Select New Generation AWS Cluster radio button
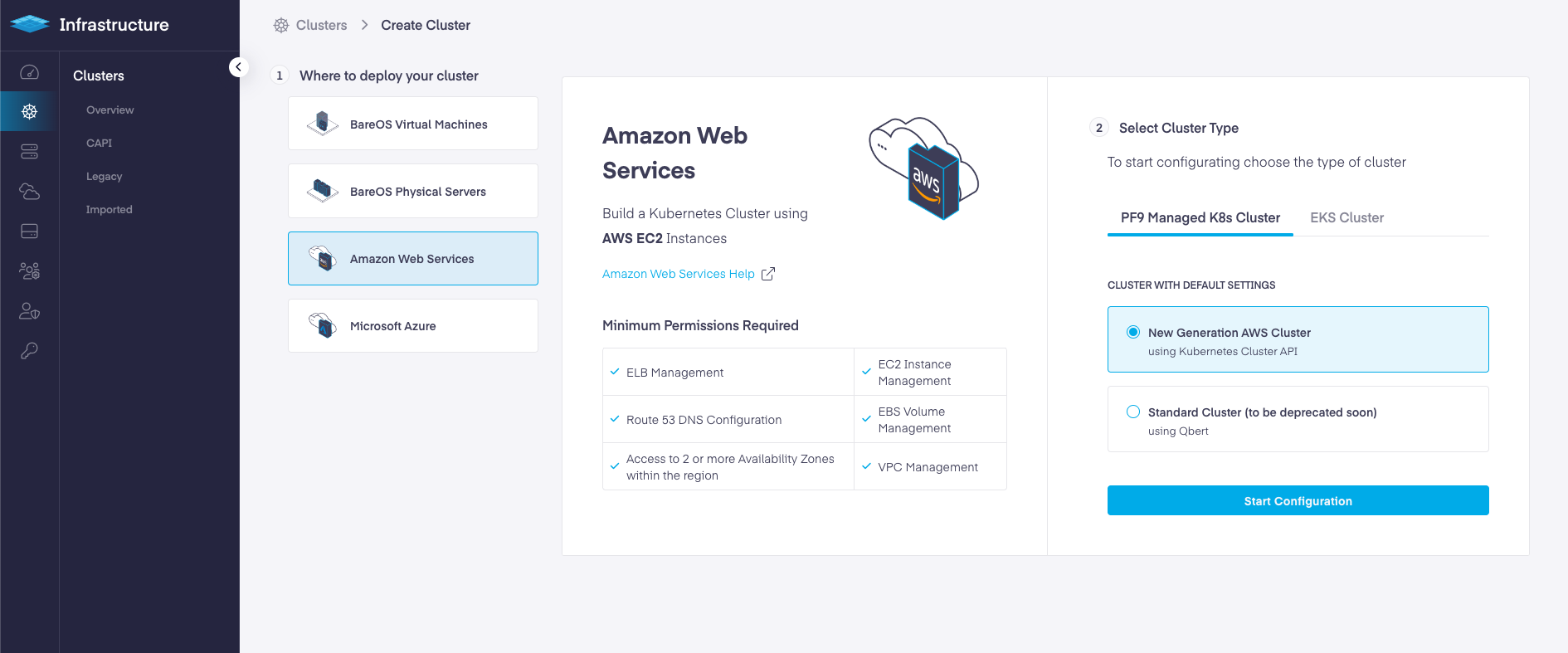Screen dimensions: 1568x653 tap(1133, 332)
